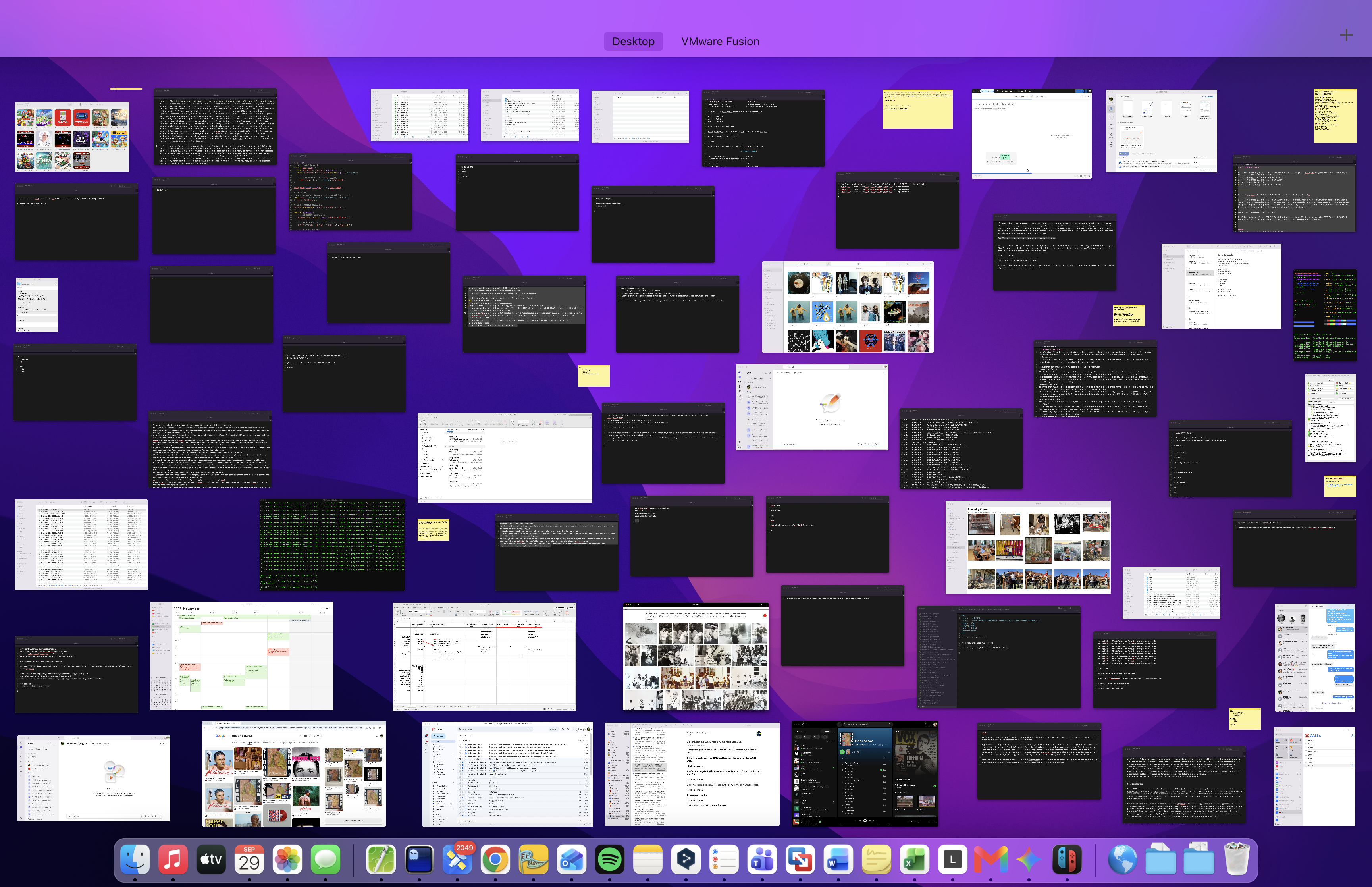Viewport: 1372px width, 887px height.
Task: Launch VMware Fusion from the Dock
Action: pos(800,860)
